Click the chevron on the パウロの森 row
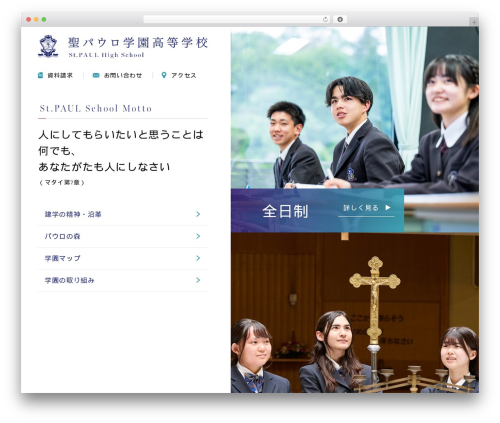The height and width of the screenshot is (423, 500). (198, 236)
